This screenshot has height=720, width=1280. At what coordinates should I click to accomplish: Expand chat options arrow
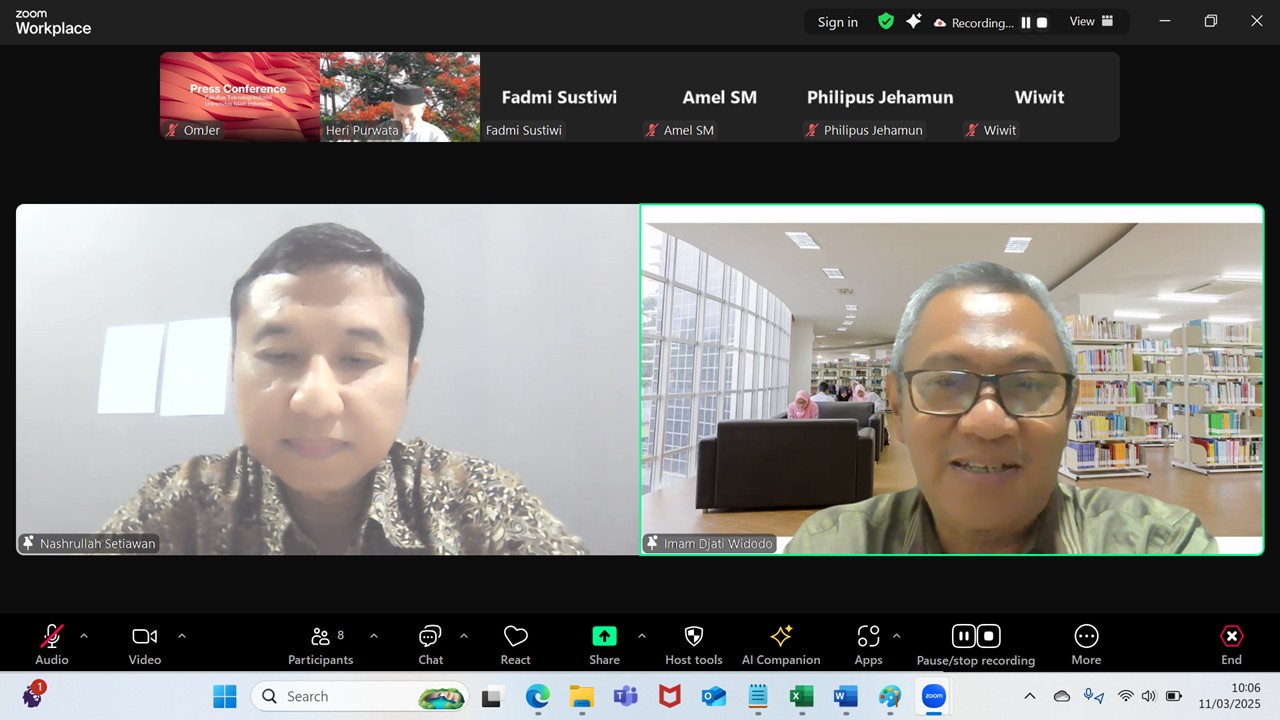tap(464, 636)
